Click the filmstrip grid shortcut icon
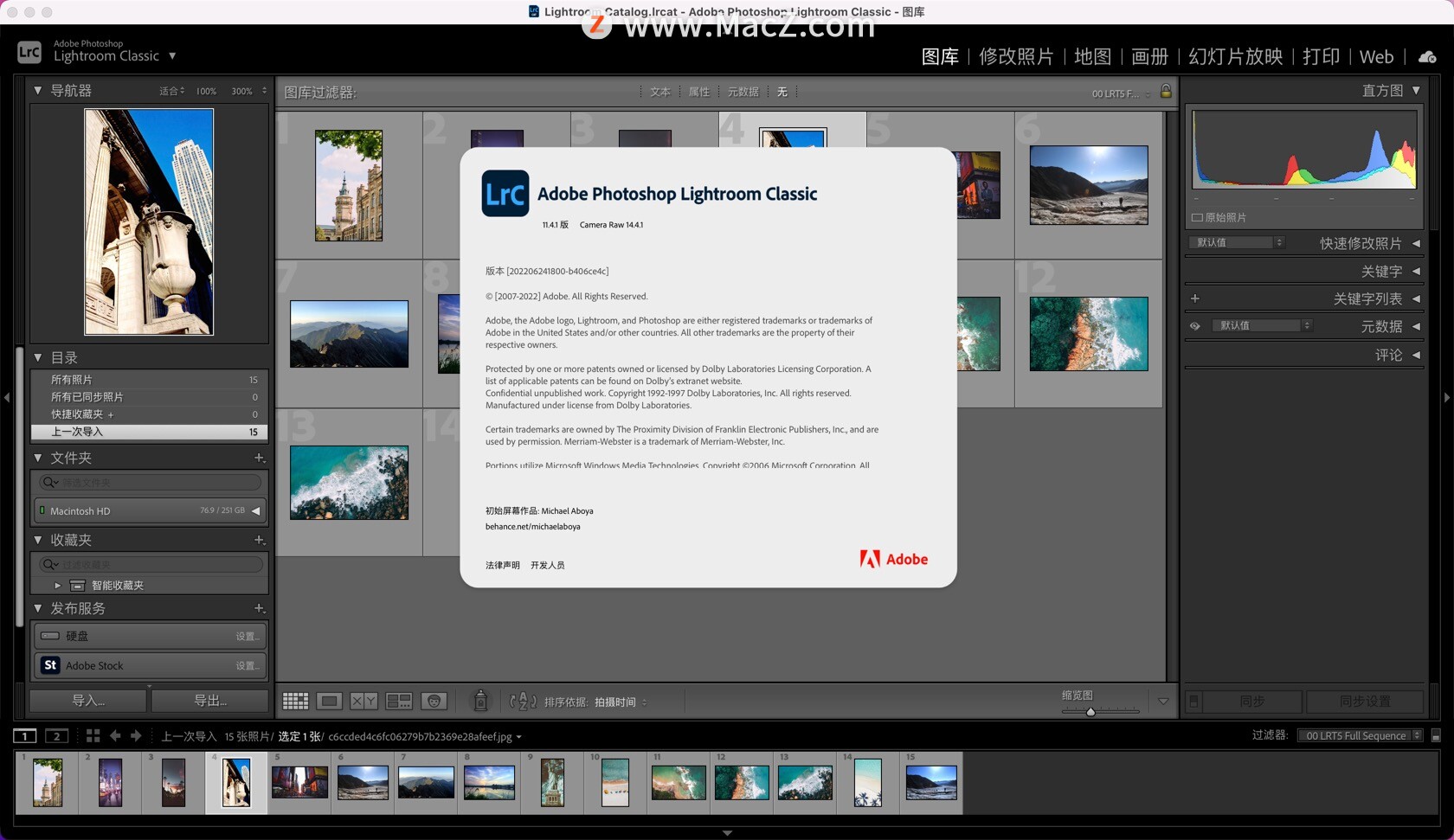 pyautogui.click(x=93, y=735)
